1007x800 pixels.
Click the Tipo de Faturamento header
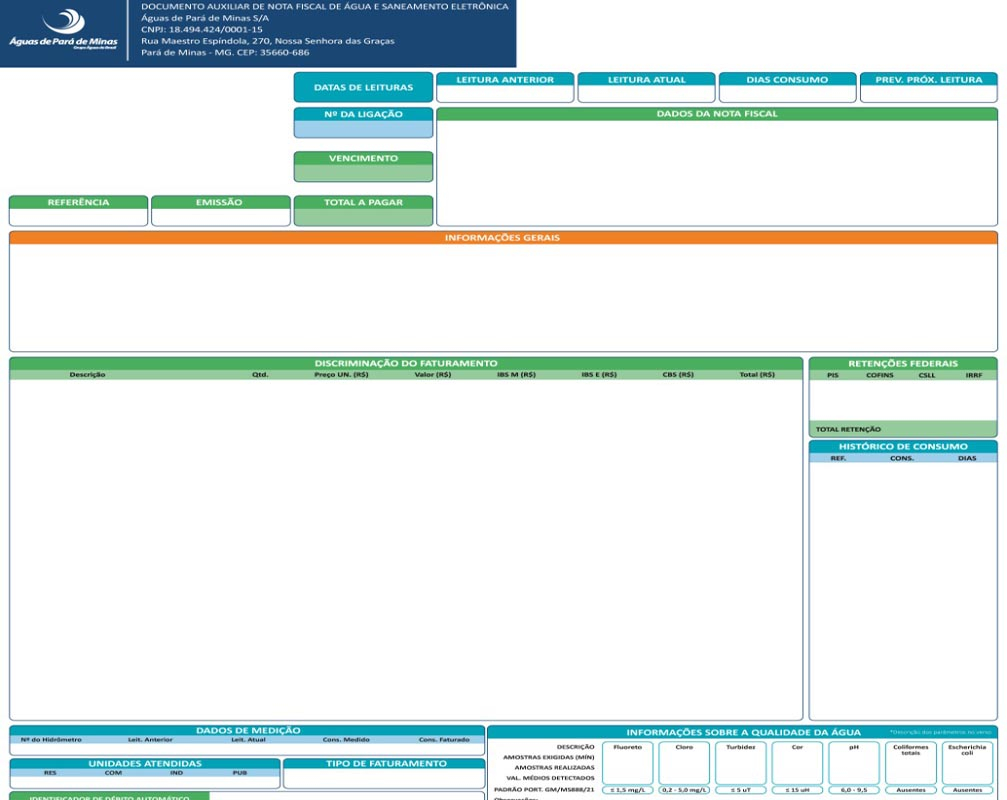[385, 764]
